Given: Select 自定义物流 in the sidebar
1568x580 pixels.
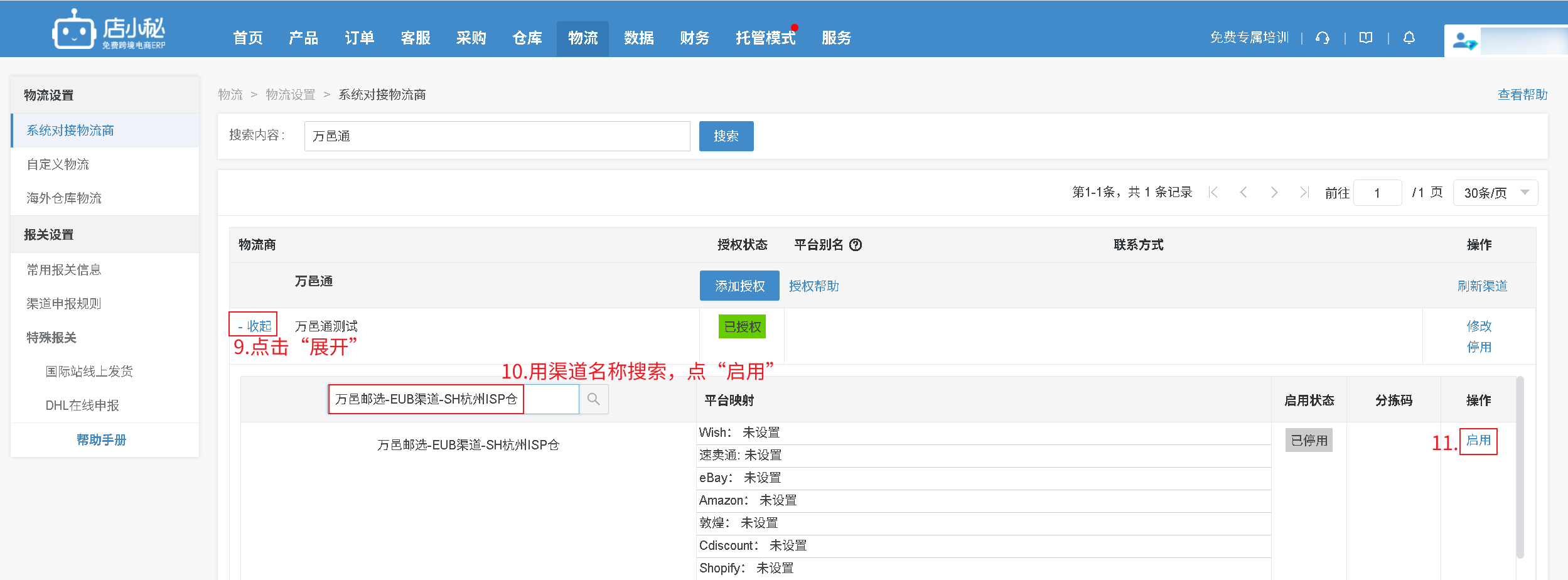Looking at the screenshot, I should (x=58, y=164).
